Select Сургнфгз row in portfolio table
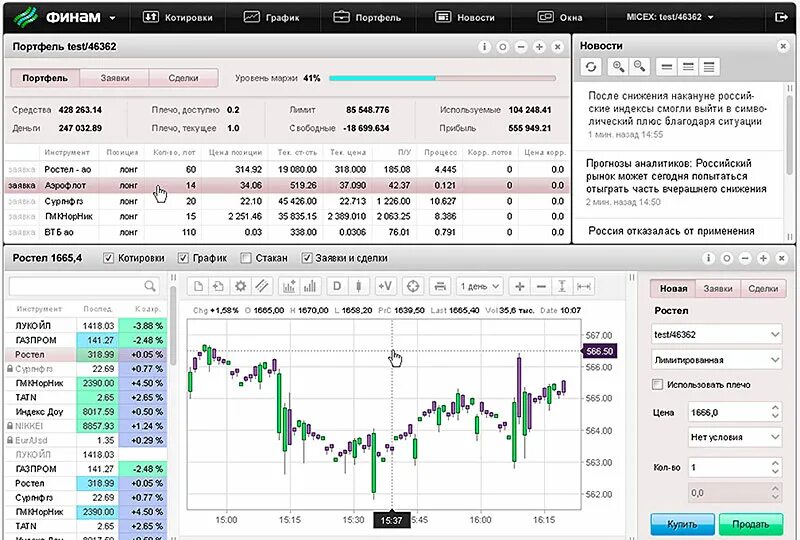 point(287,201)
